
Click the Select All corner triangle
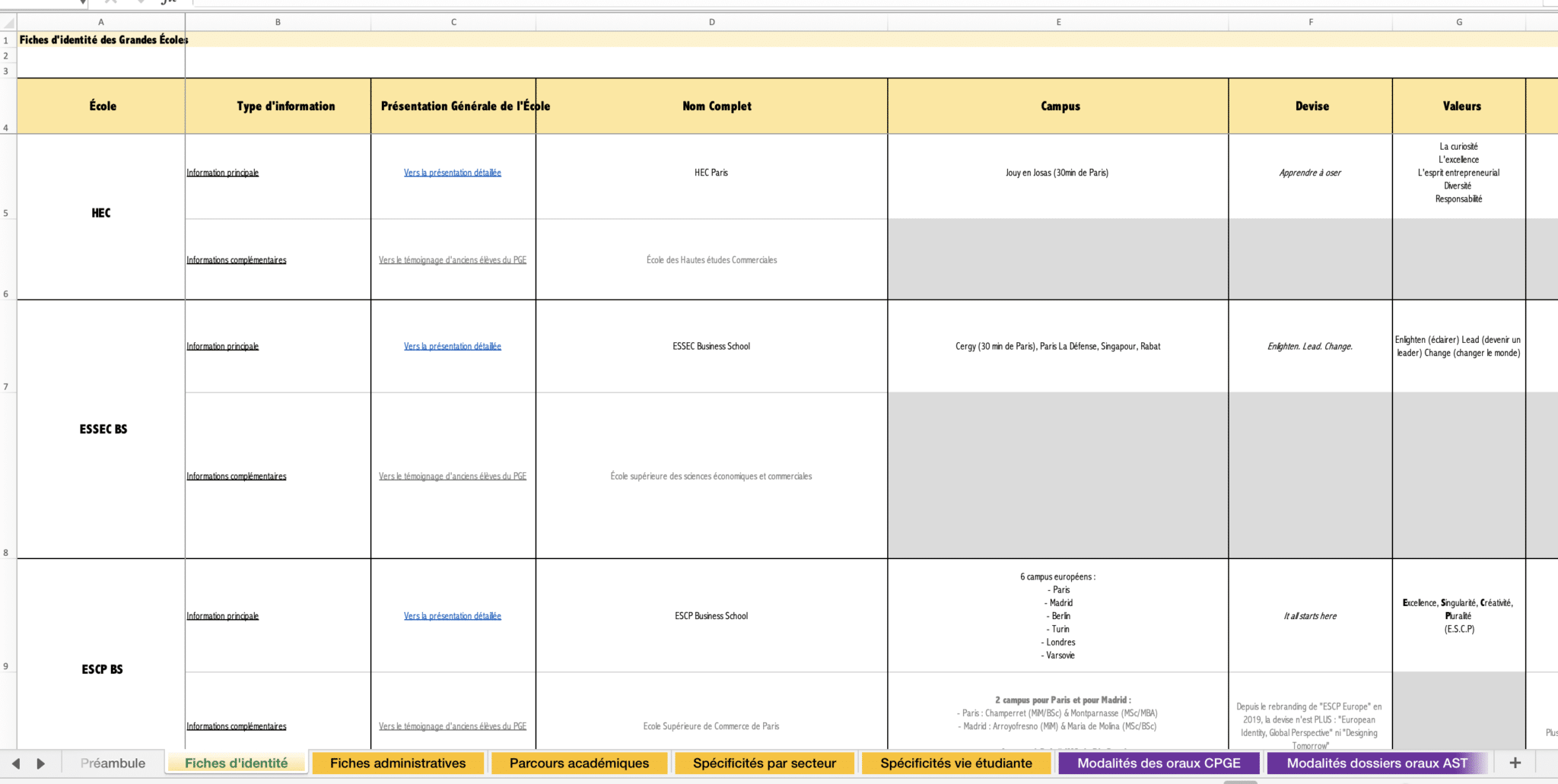point(8,23)
